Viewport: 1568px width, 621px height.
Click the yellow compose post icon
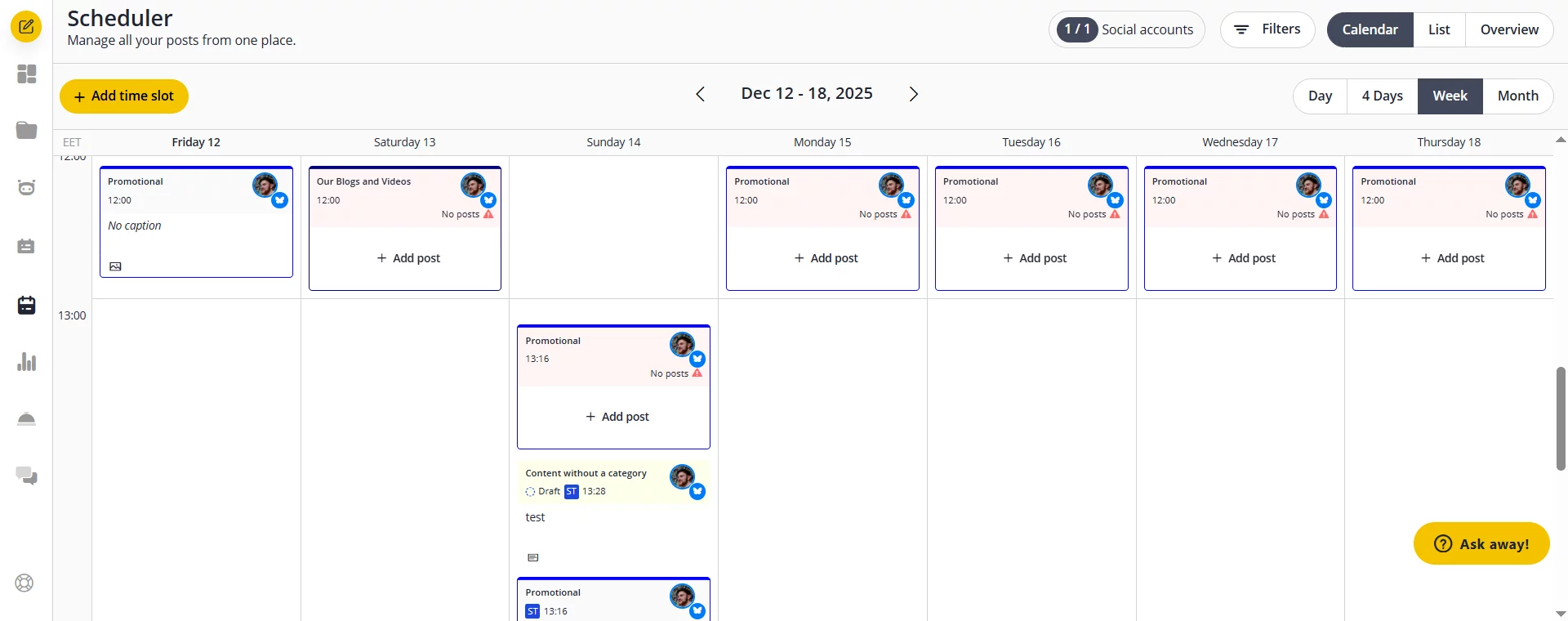(x=26, y=27)
